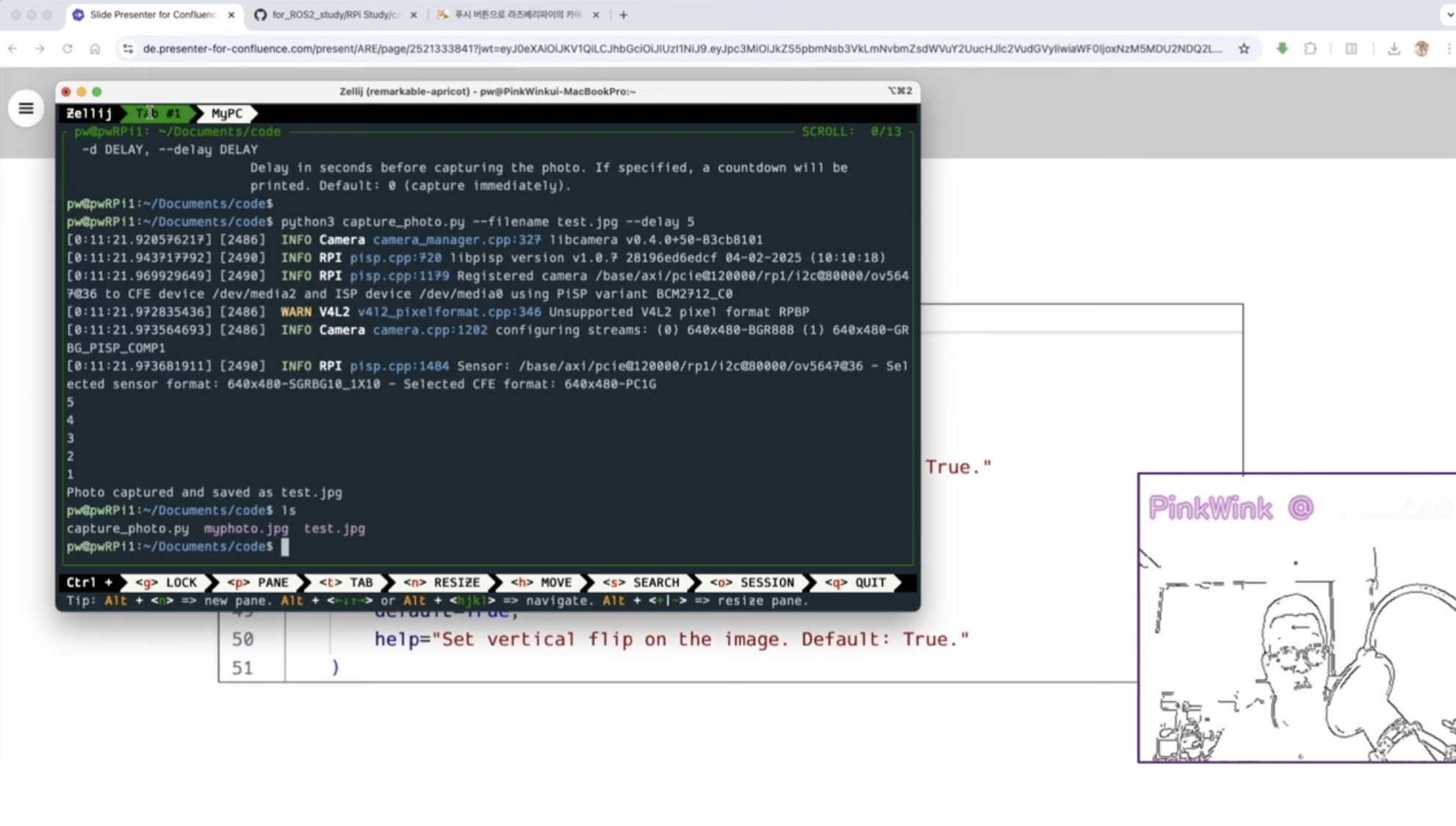Click the browser home icon
This screenshot has width=1456, height=826.
tap(95, 49)
